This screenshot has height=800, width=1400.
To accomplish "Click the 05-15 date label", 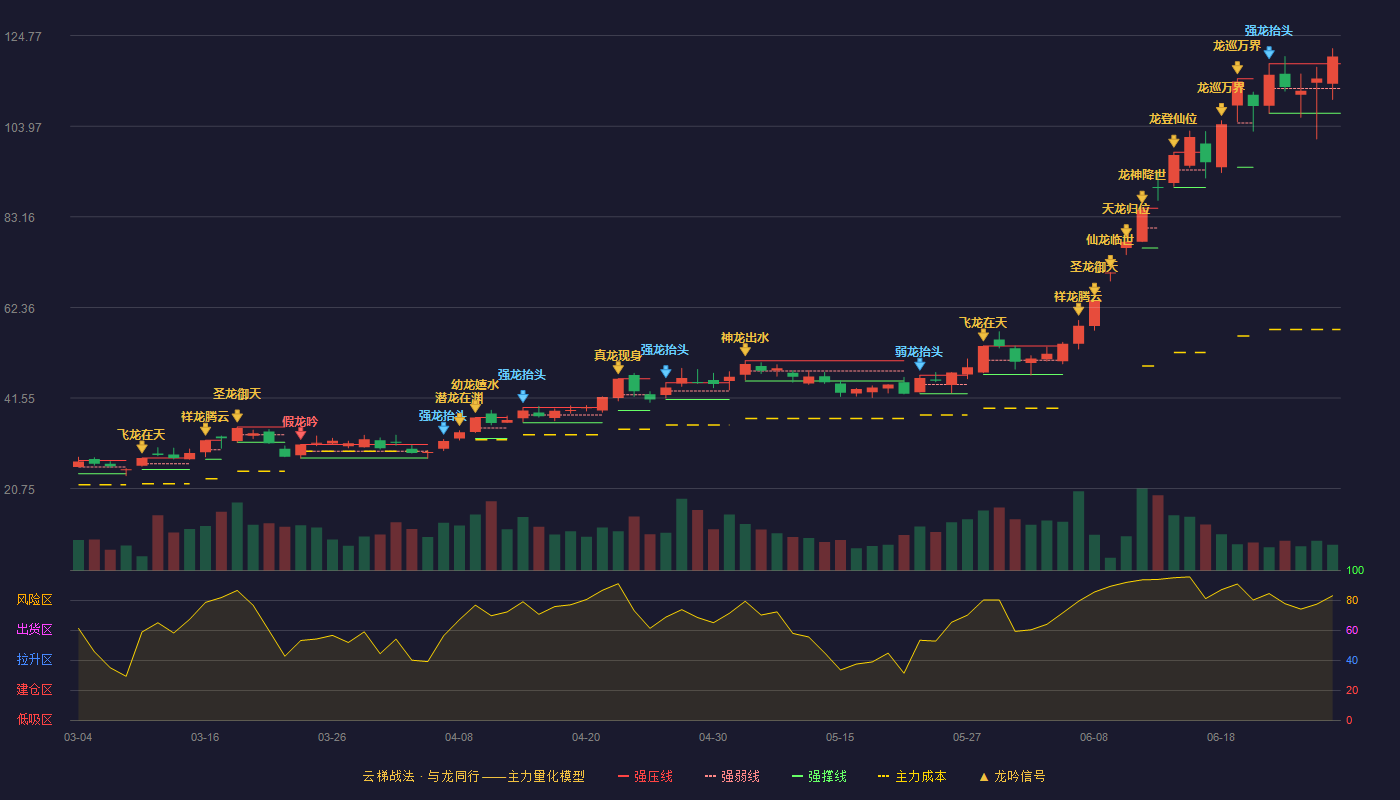I will point(840,737).
